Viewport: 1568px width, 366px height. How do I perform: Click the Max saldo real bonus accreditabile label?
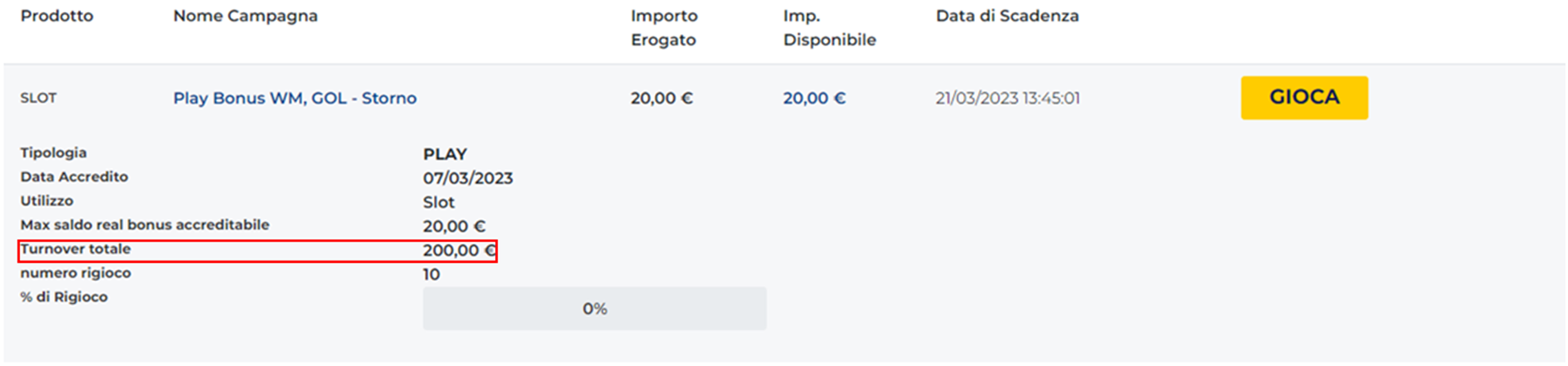(145, 225)
